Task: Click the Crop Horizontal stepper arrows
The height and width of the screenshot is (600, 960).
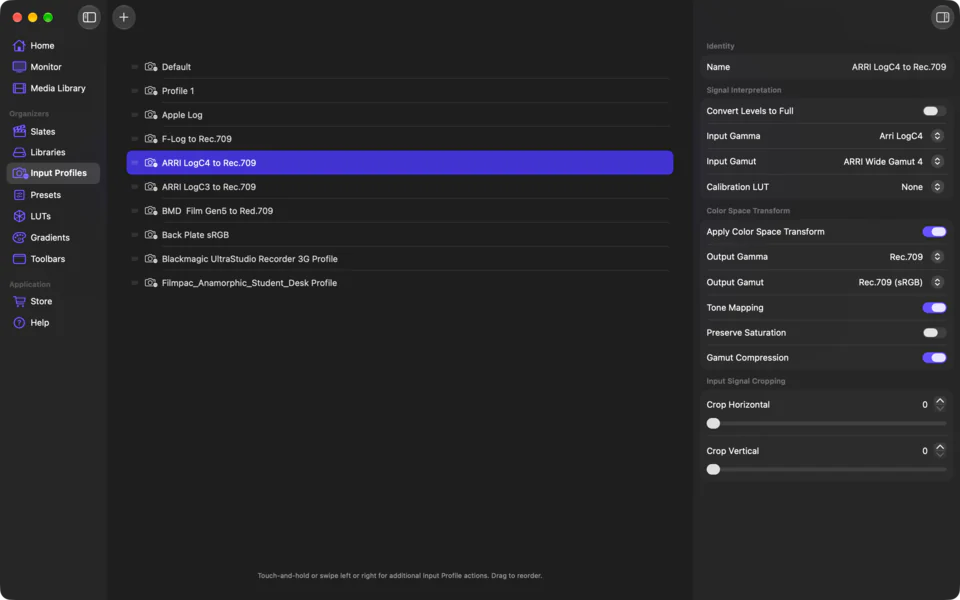Action: (x=940, y=404)
